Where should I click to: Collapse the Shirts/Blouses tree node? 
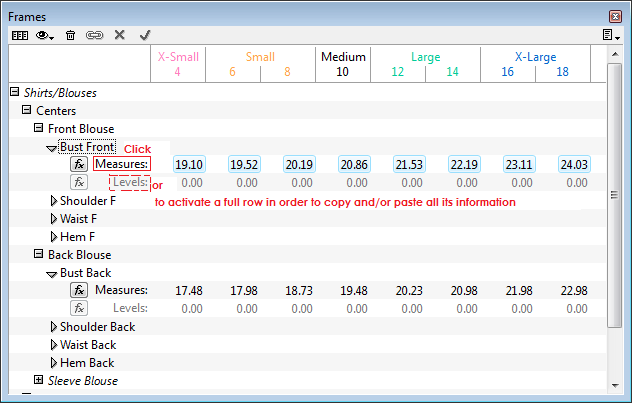pyautogui.click(x=15, y=93)
